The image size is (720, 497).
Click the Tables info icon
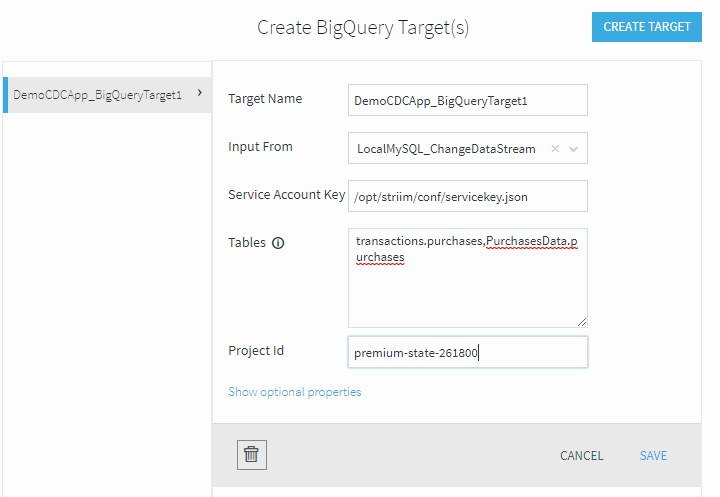(x=278, y=243)
